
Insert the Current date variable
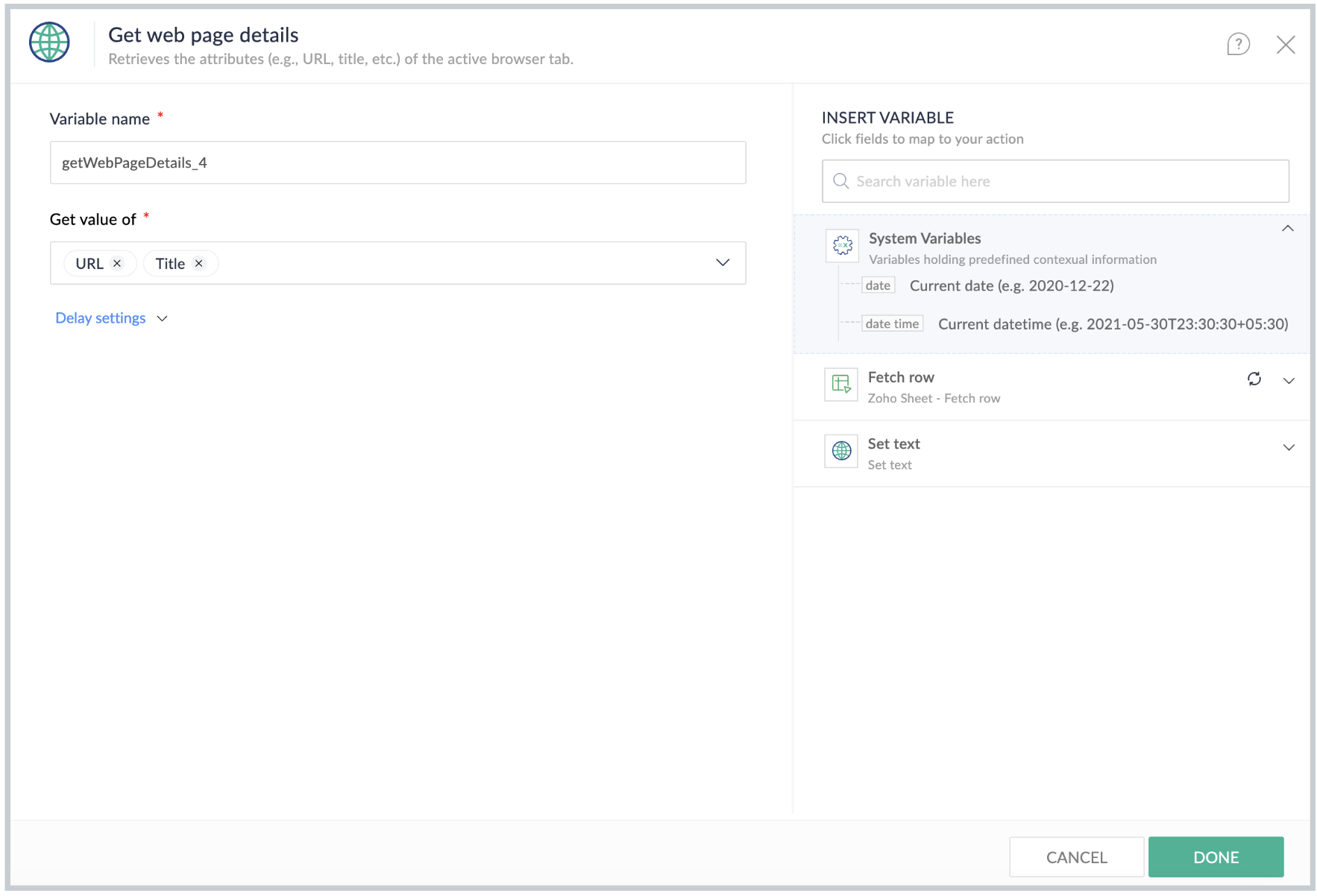pyautogui.click(x=1011, y=285)
